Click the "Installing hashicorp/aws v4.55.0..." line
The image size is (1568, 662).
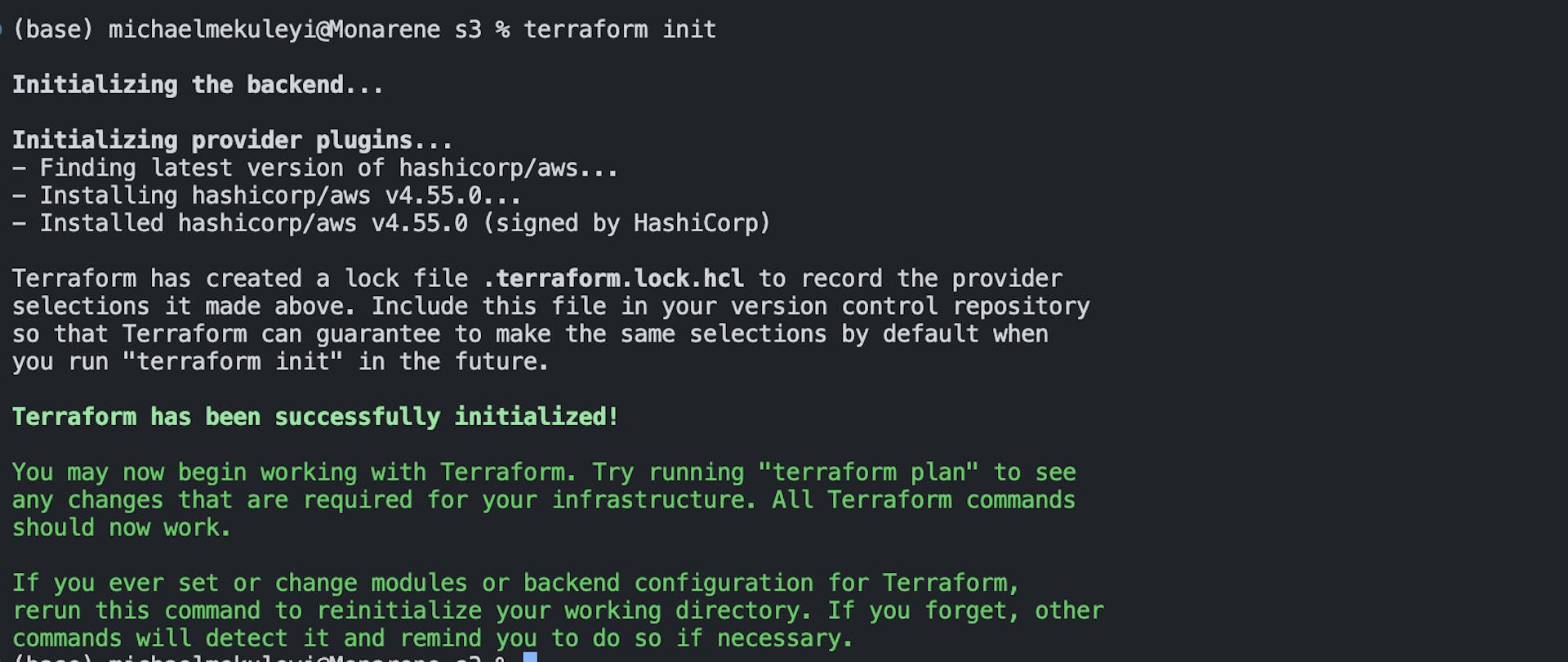tap(279, 196)
